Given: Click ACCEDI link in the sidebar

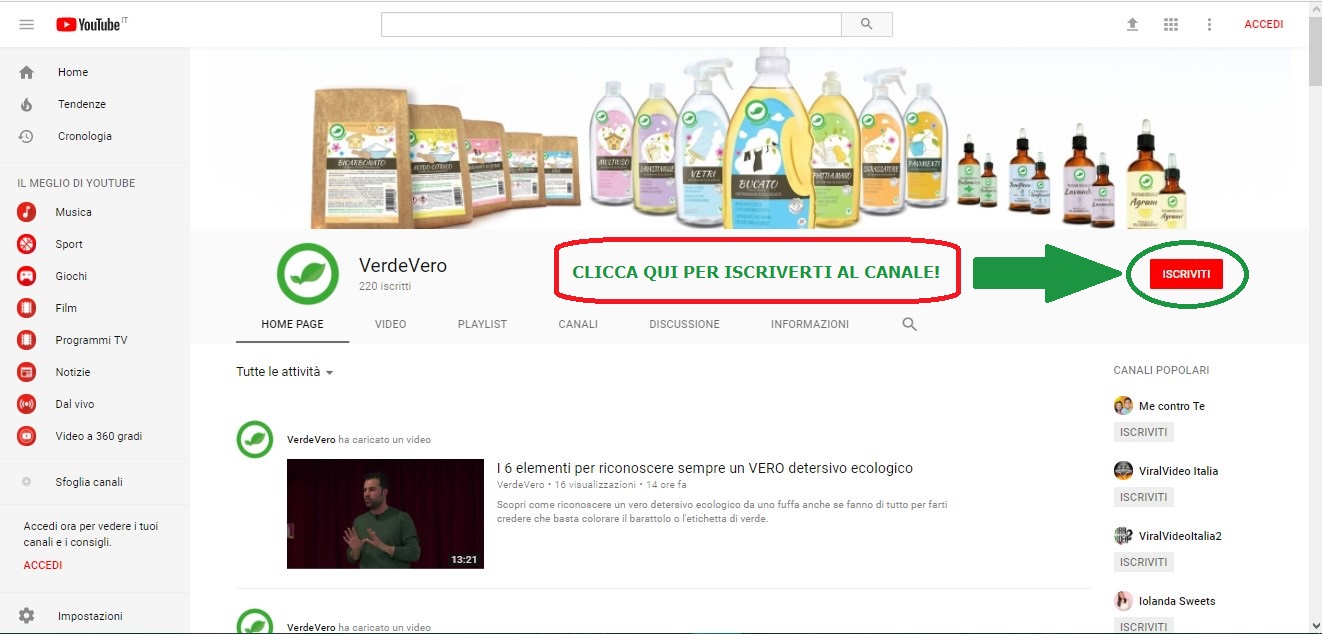Looking at the screenshot, I should click(x=43, y=565).
